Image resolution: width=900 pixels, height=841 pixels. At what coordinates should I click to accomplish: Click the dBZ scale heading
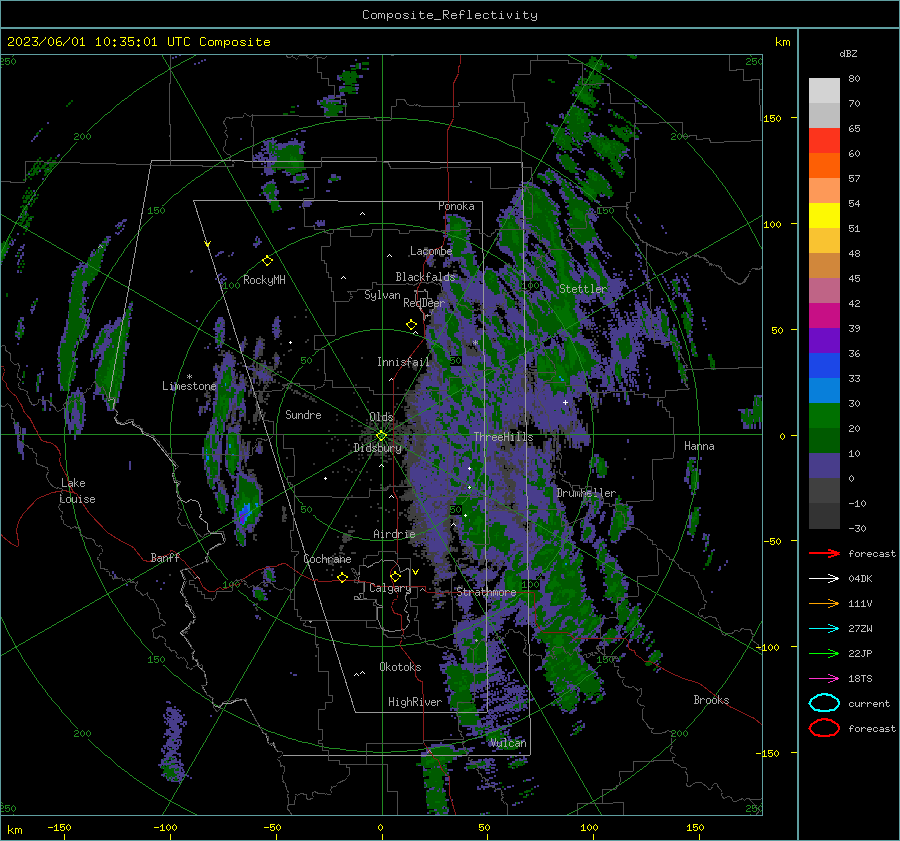(x=848, y=53)
